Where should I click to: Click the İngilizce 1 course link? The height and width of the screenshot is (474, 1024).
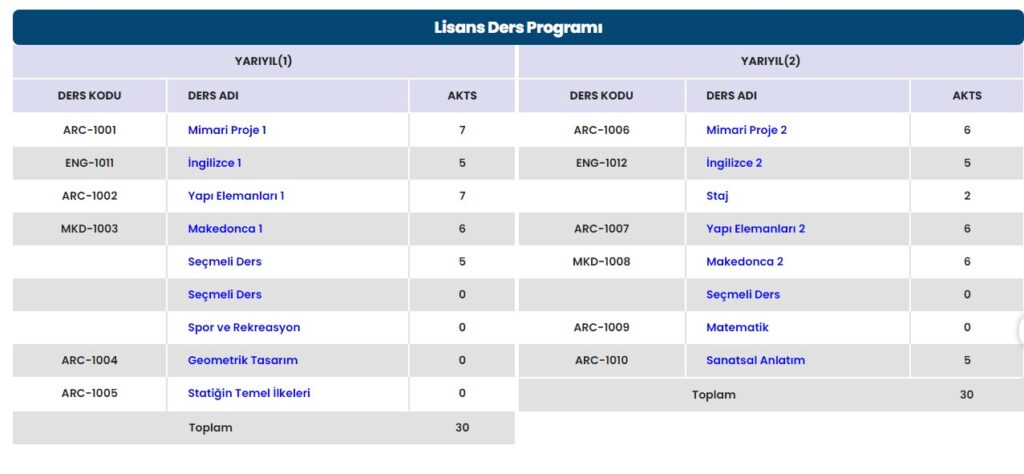coord(214,163)
